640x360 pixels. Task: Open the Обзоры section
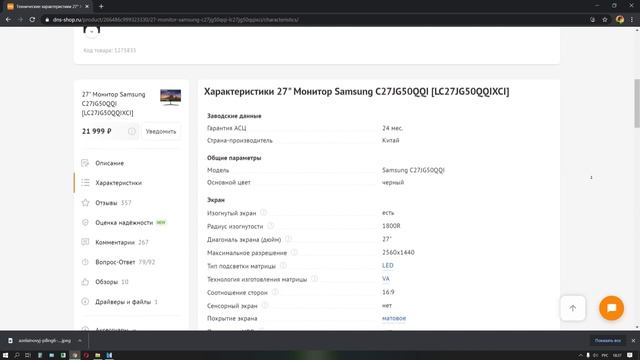click(x=107, y=282)
